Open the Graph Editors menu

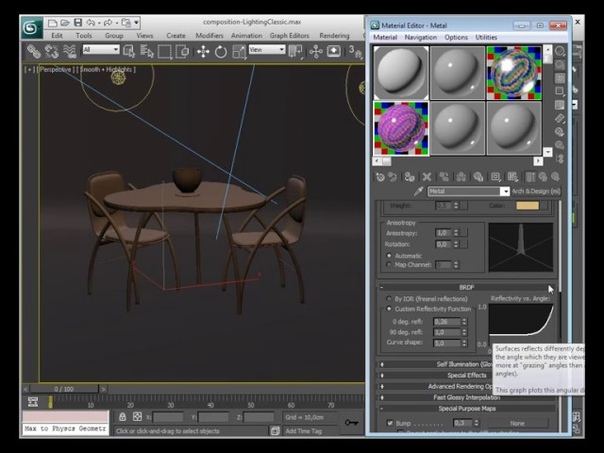click(289, 35)
